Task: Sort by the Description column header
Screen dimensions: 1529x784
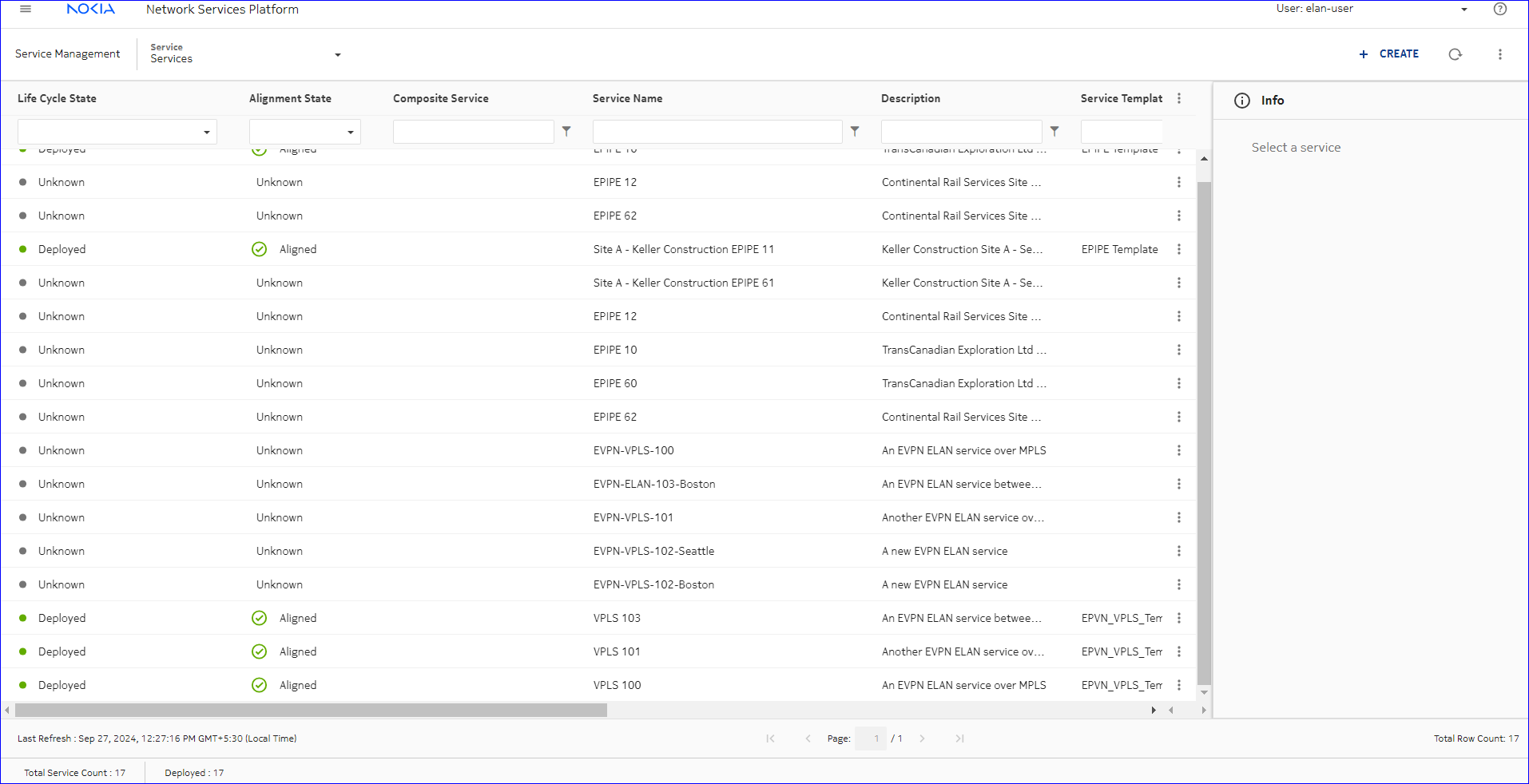Action: click(x=910, y=98)
